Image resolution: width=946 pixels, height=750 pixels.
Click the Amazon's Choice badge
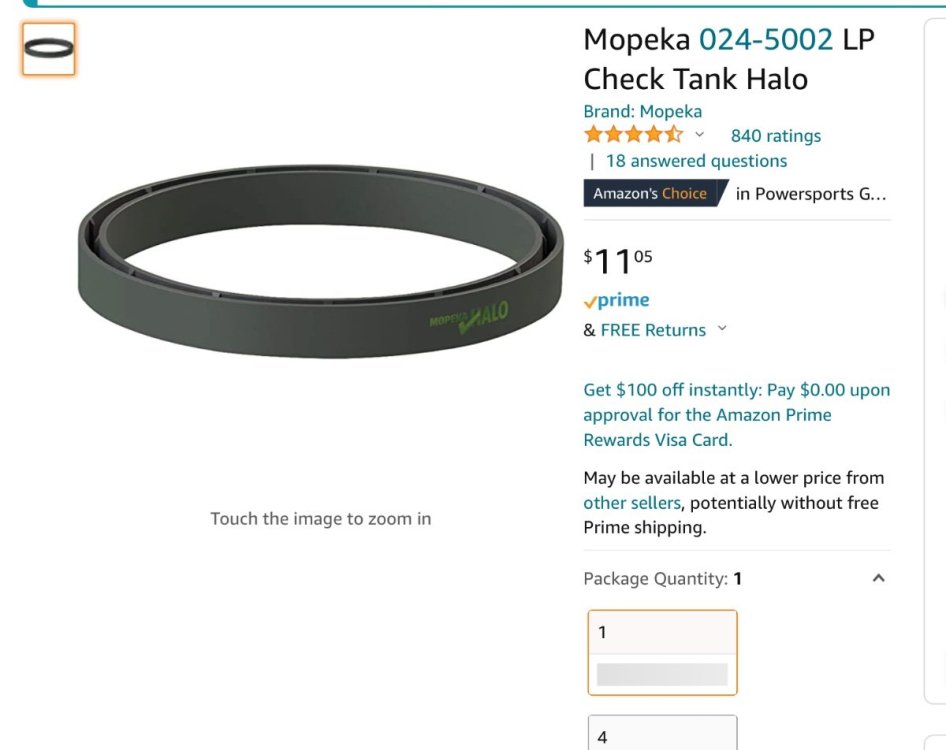pyautogui.click(x=652, y=193)
